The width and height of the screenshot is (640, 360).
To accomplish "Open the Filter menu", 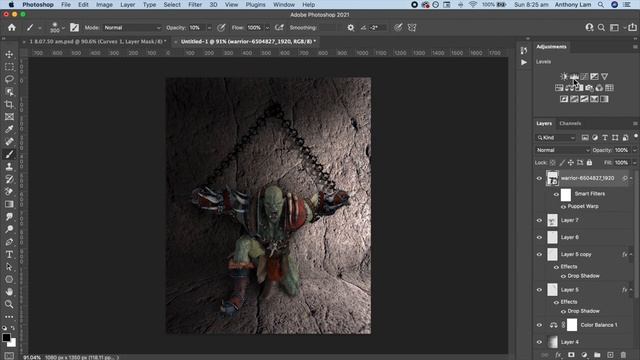I will pyautogui.click(x=195, y=4).
